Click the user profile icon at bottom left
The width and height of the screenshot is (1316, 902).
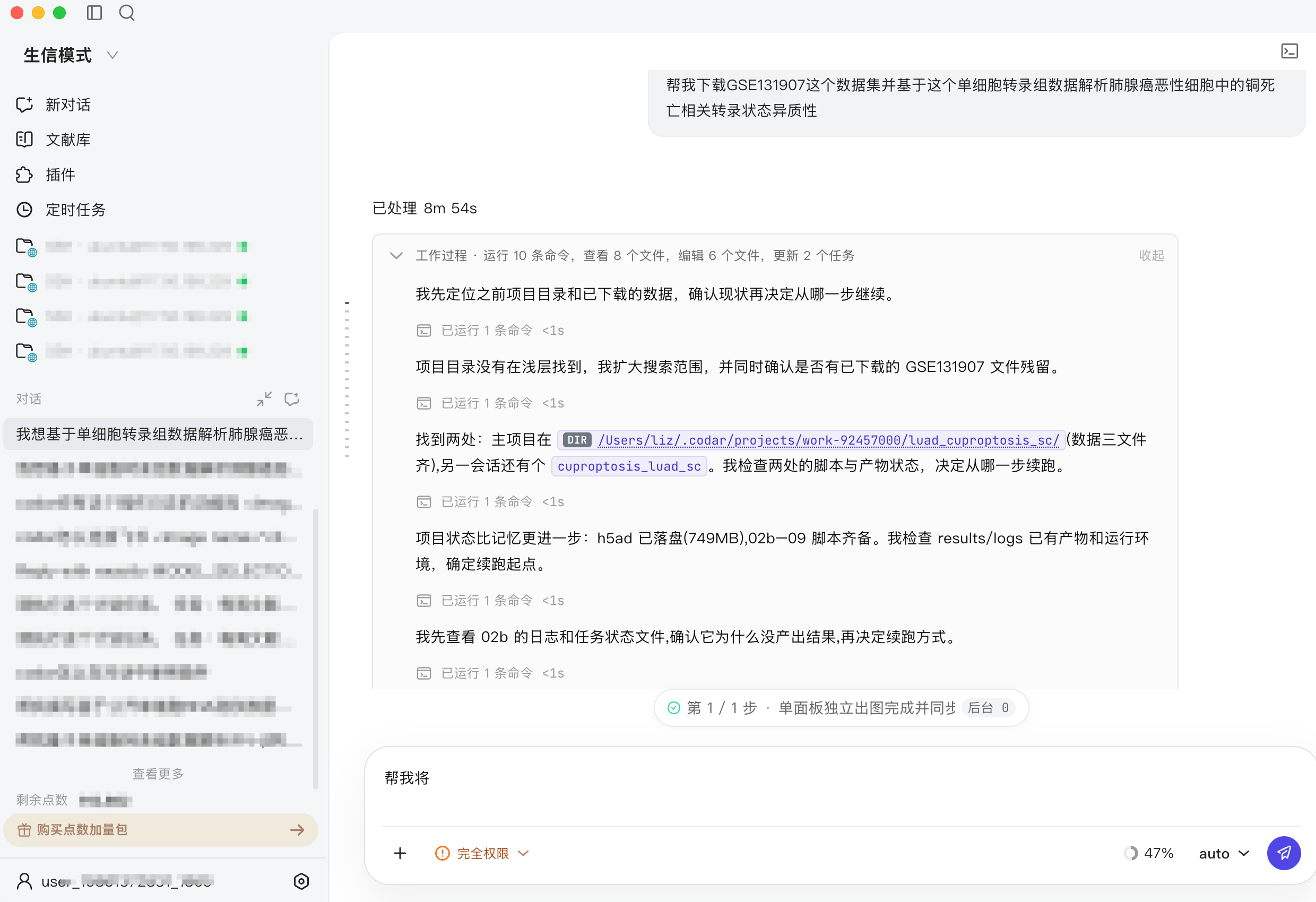coord(24,881)
